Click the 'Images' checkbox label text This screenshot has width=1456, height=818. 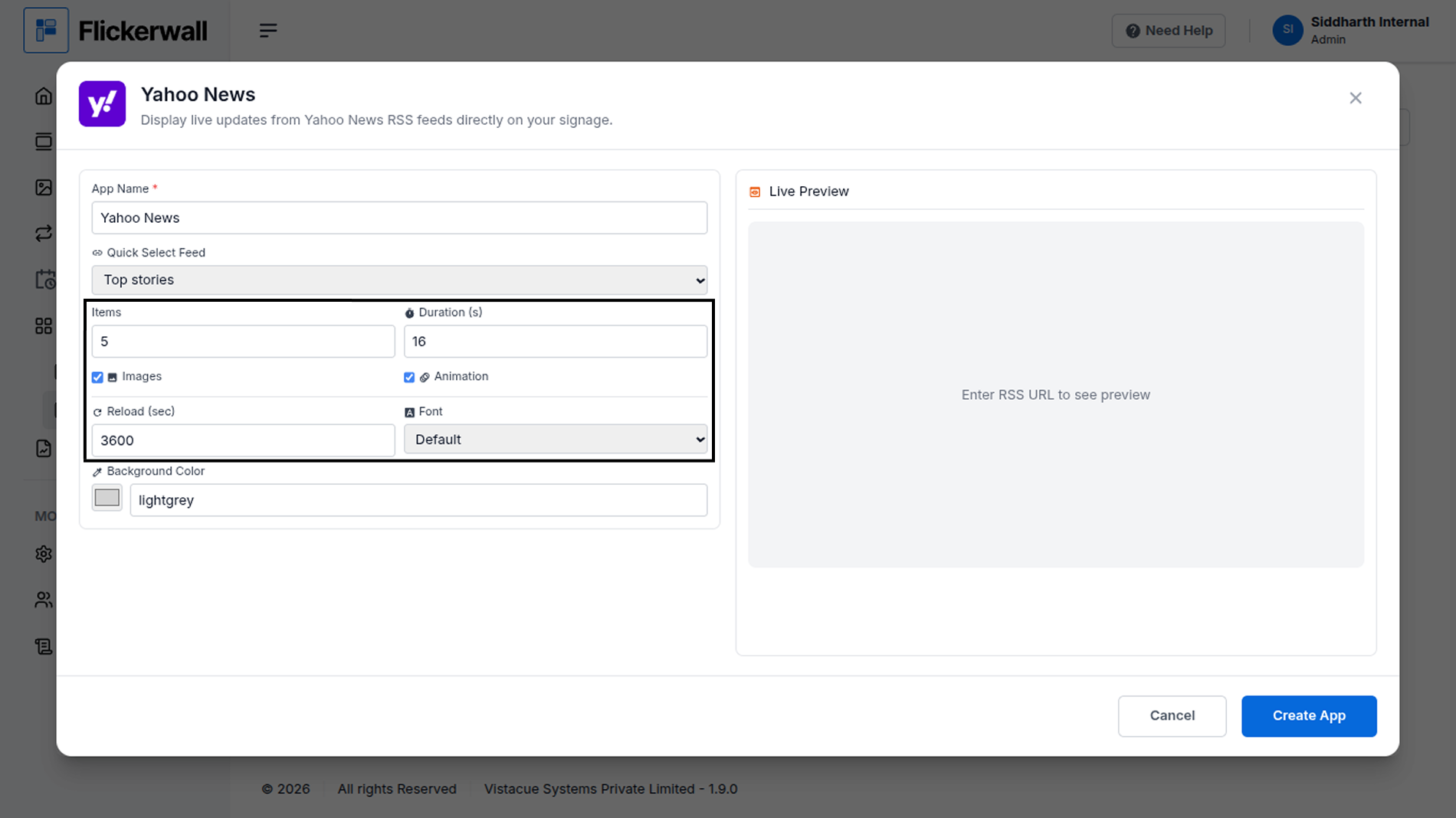click(142, 376)
